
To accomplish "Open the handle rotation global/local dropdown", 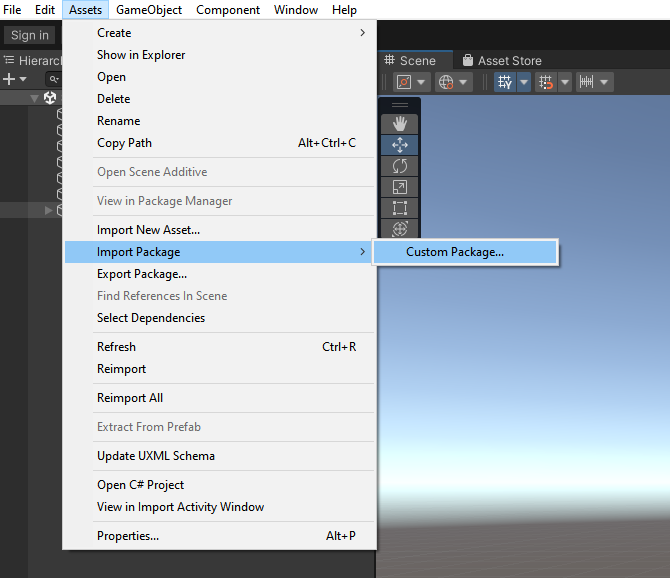I will click(x=452, y=82).
